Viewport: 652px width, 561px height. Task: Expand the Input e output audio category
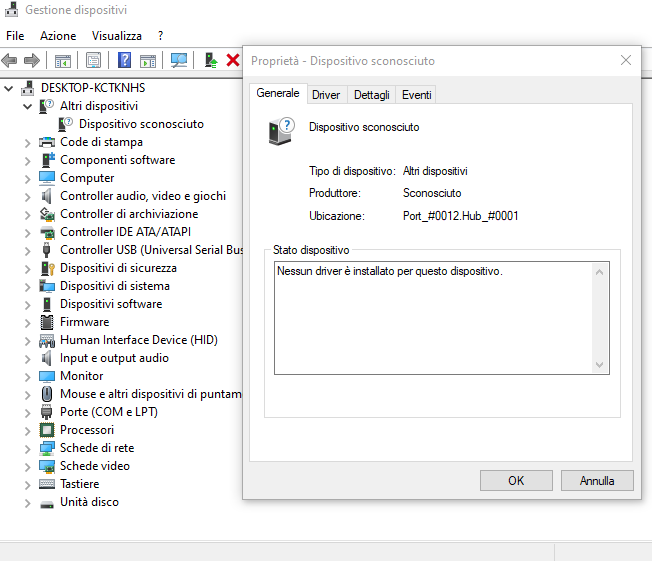tap(27, 358)
